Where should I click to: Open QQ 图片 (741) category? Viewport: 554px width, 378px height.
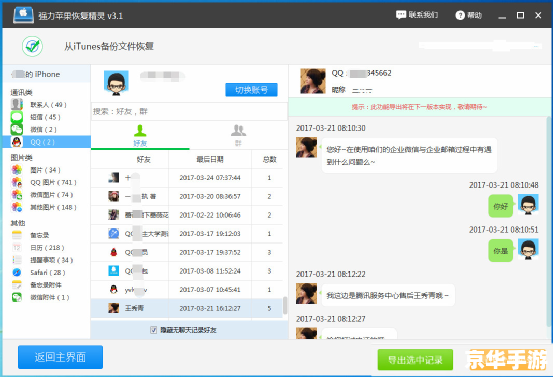click(x=47, y=182)
